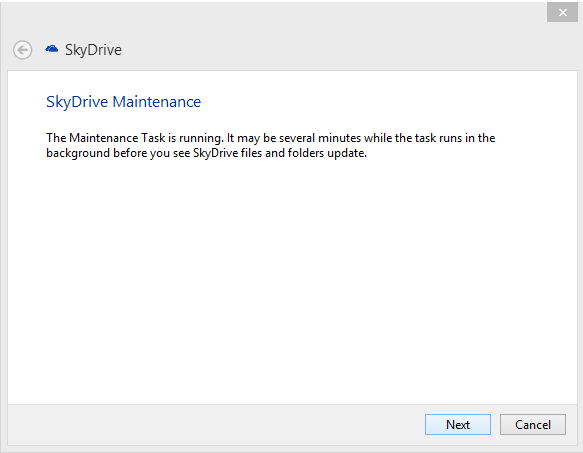Viewport: 583px width, 453px height.
Task: Click the line starting 'background before you see'
Action: (x=206, y=153)
